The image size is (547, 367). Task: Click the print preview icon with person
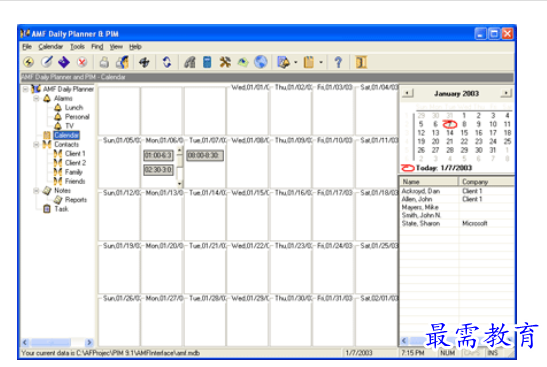122,62
